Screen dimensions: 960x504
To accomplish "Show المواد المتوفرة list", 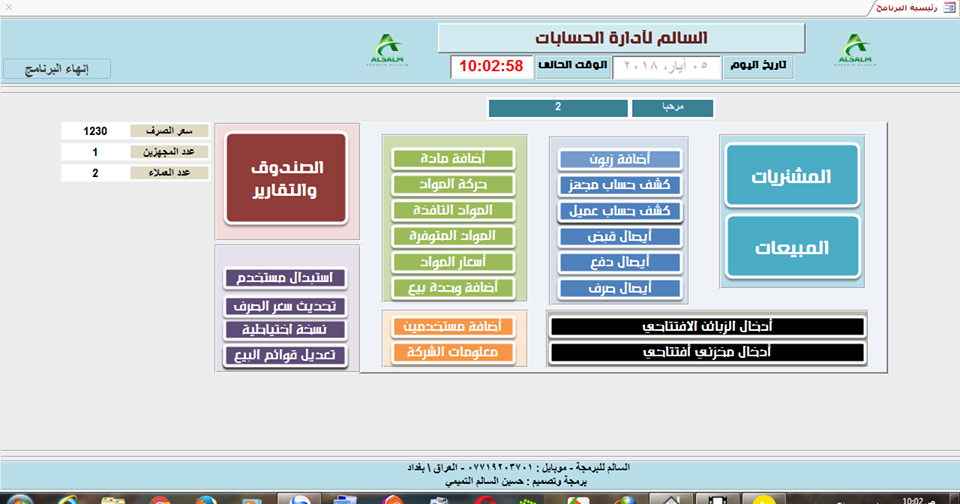I will [452, 236].
